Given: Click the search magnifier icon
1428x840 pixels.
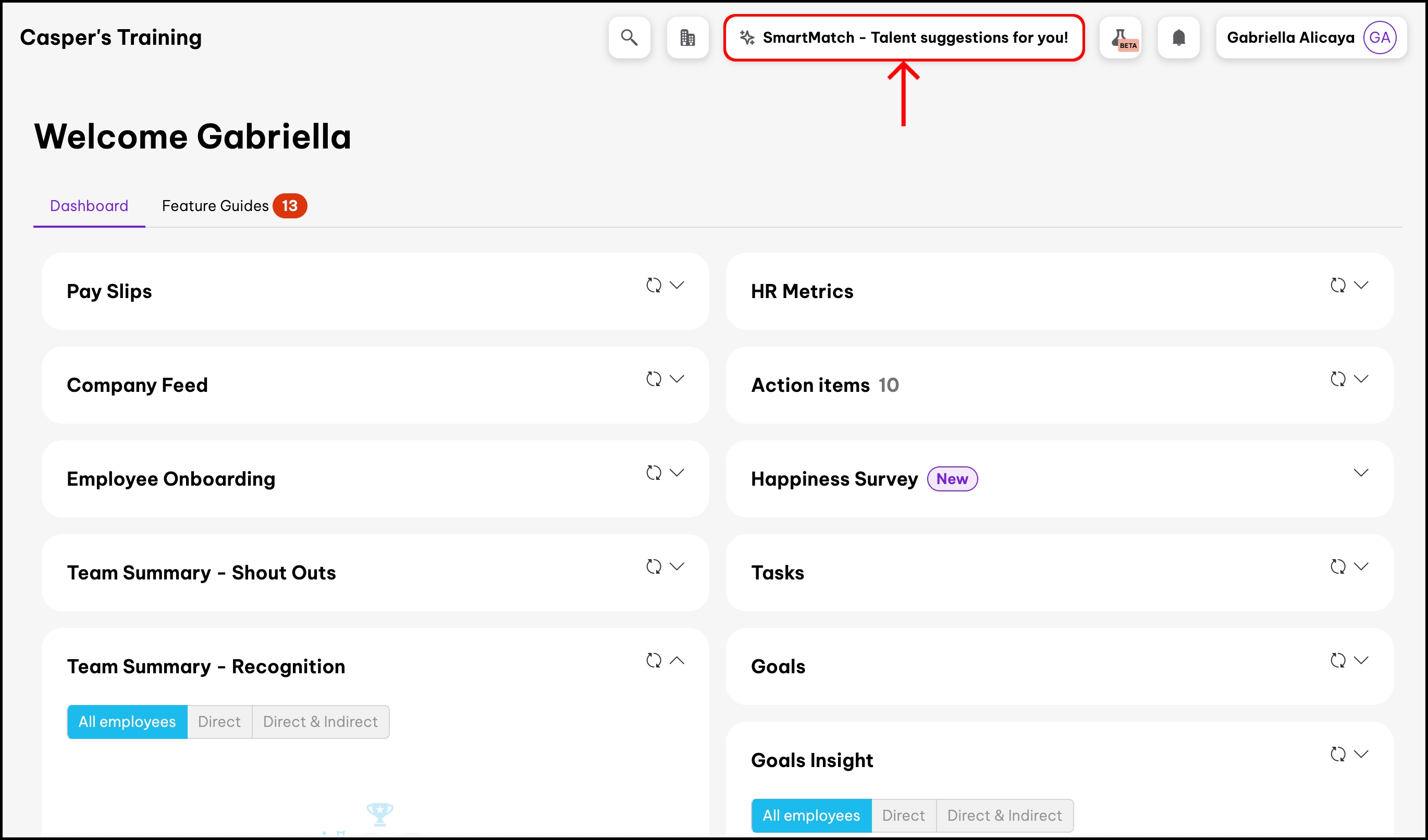Looking at the screenshot, I should click(x=629, y=38).
